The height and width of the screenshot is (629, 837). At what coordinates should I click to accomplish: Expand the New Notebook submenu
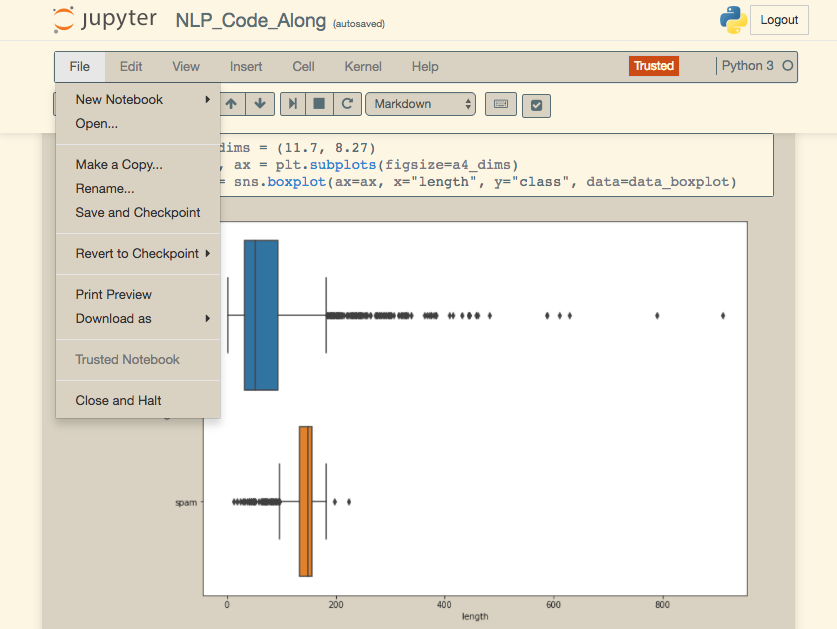click(x=119, y=99)
